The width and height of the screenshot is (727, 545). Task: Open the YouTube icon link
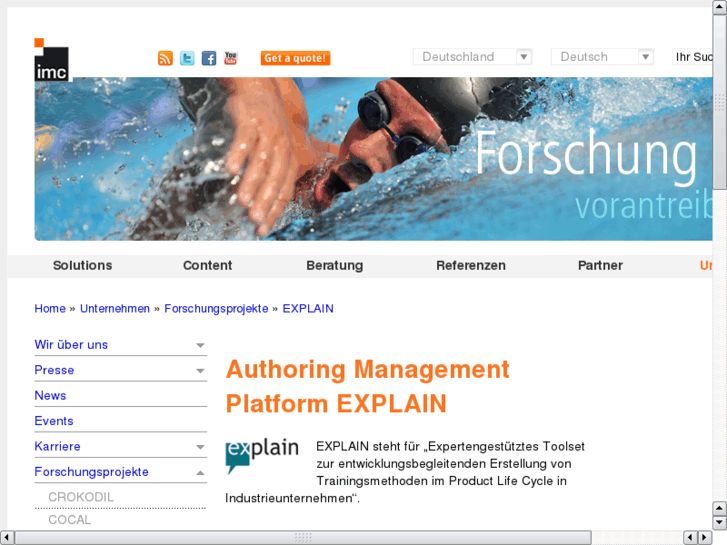click(230, 58)
